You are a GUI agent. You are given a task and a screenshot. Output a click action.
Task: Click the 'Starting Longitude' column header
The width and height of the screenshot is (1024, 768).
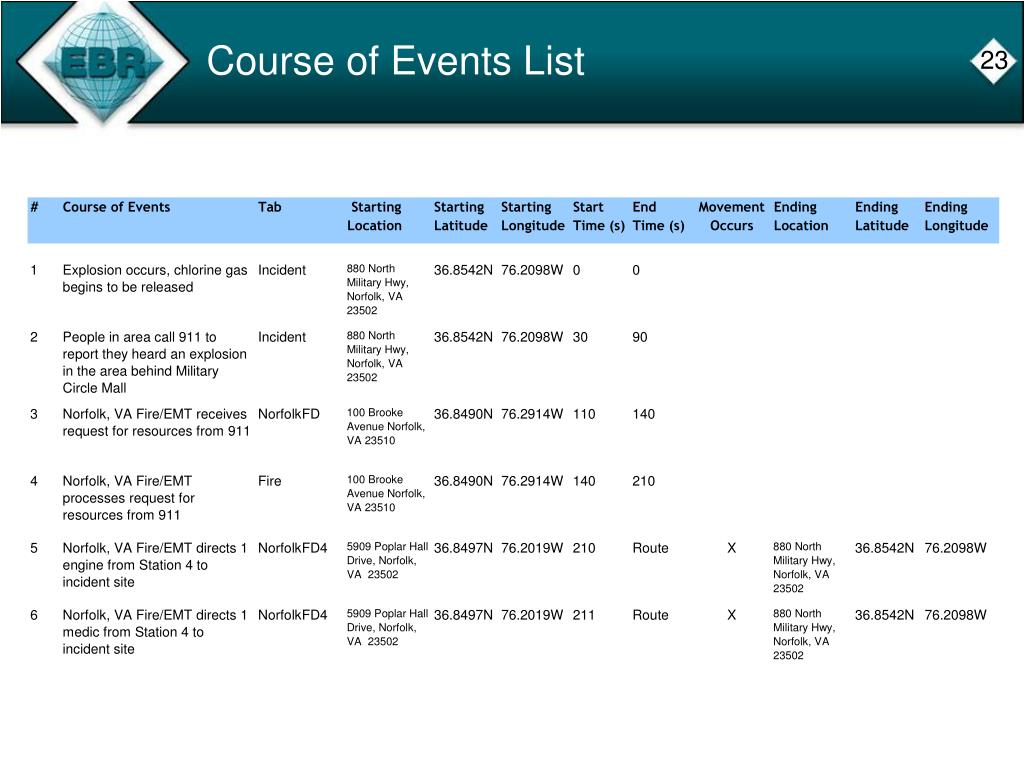coord(532,216)
